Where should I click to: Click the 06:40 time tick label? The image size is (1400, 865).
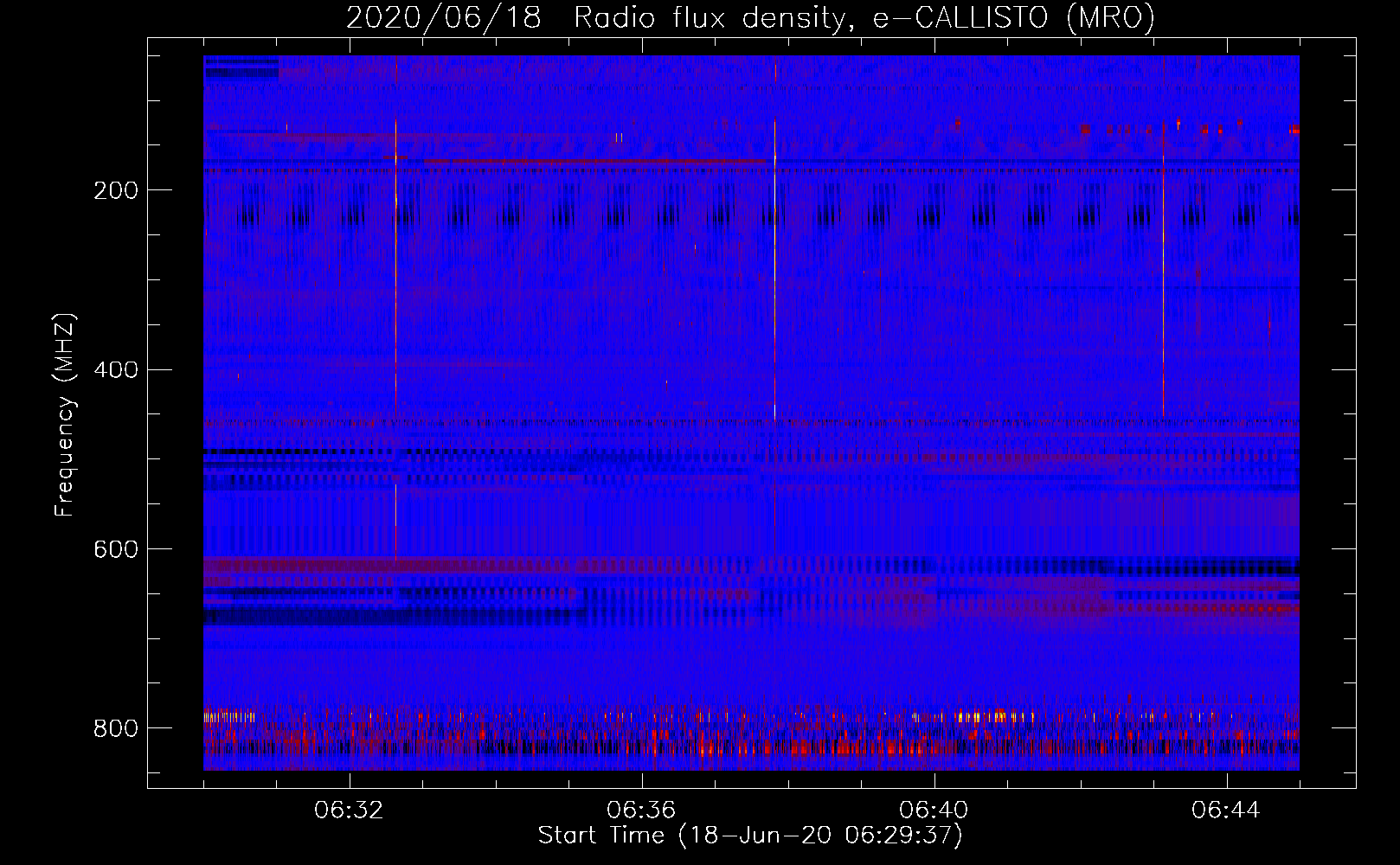[x=934, y=811]
